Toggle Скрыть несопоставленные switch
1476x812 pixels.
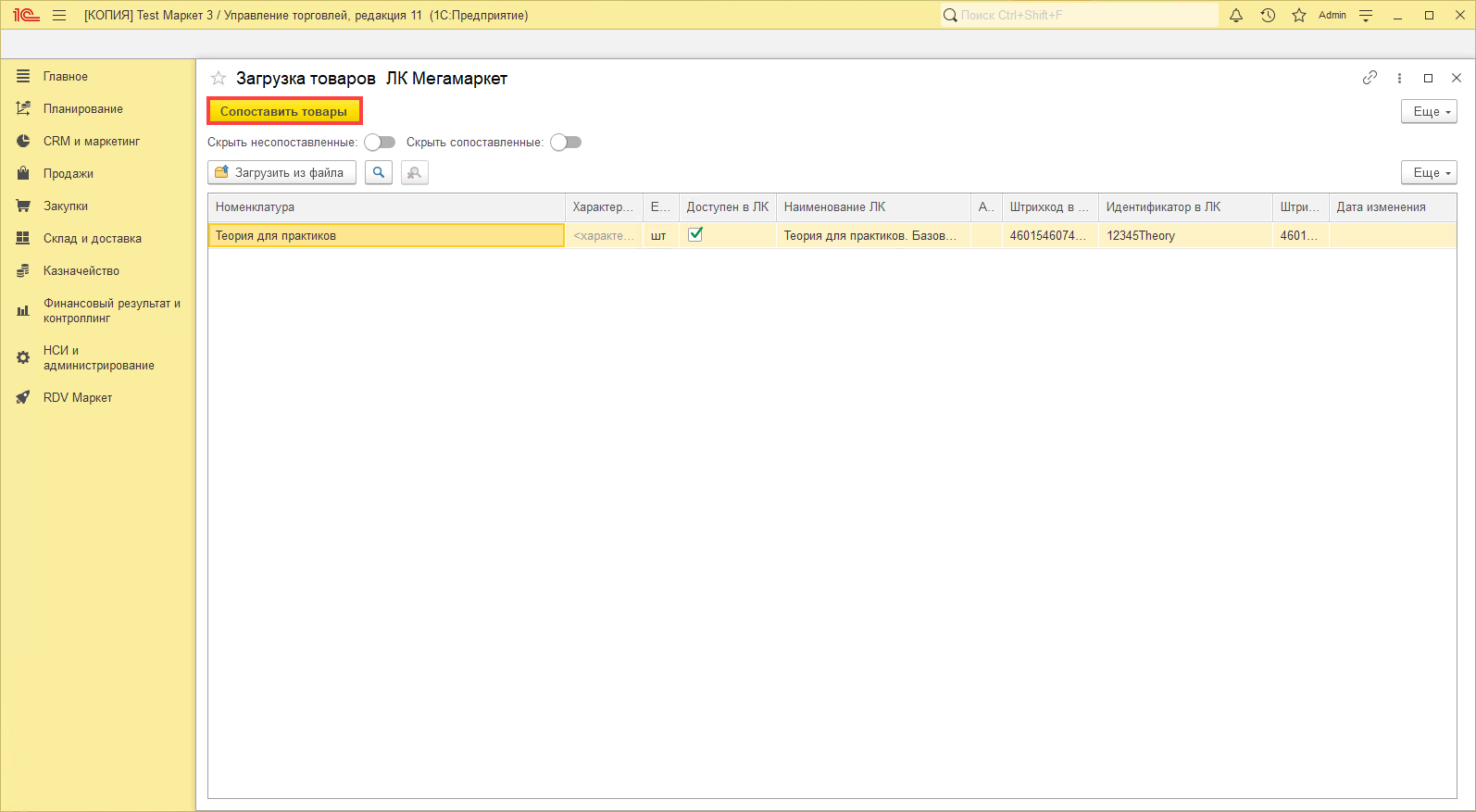point(380,142)
